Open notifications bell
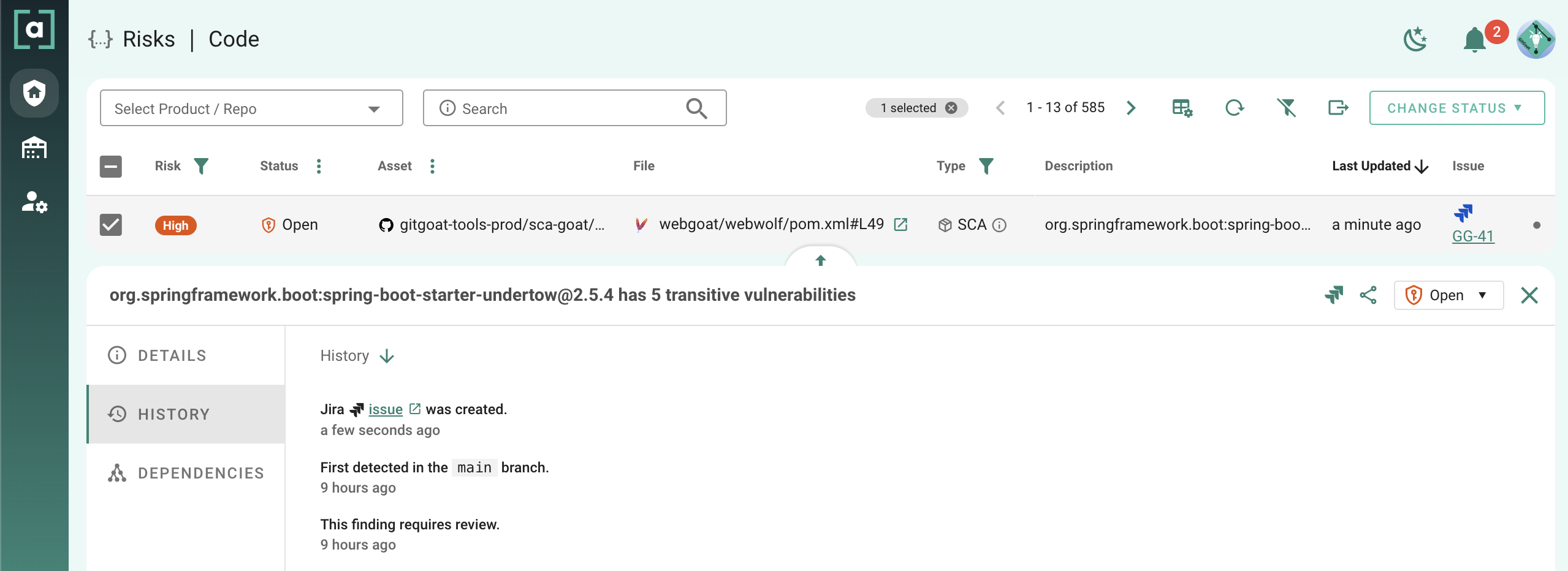Viewport: 1568px width, 571px height. 1474,40
